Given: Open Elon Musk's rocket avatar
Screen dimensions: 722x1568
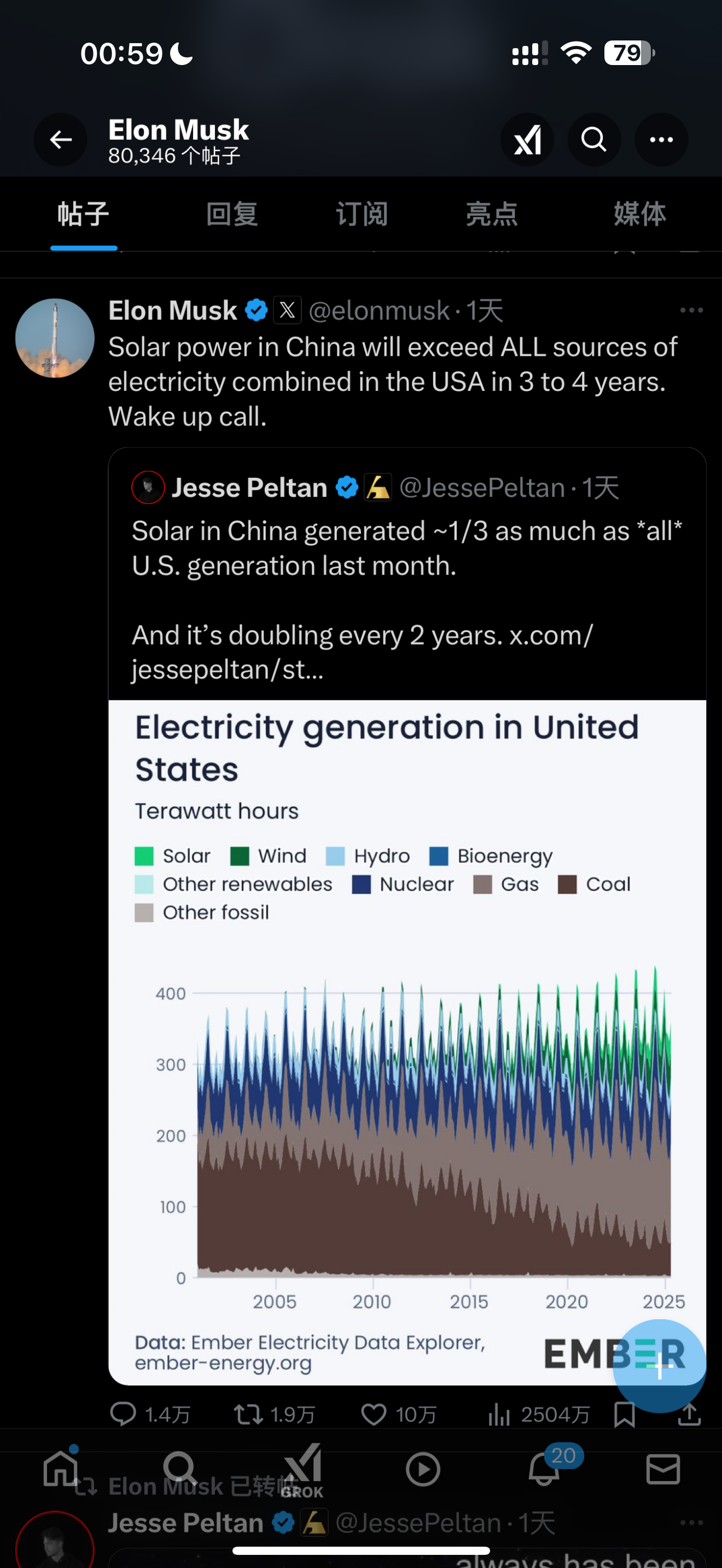Looking at the screenshot, I should pyautogui.click(x=55, y=338).
